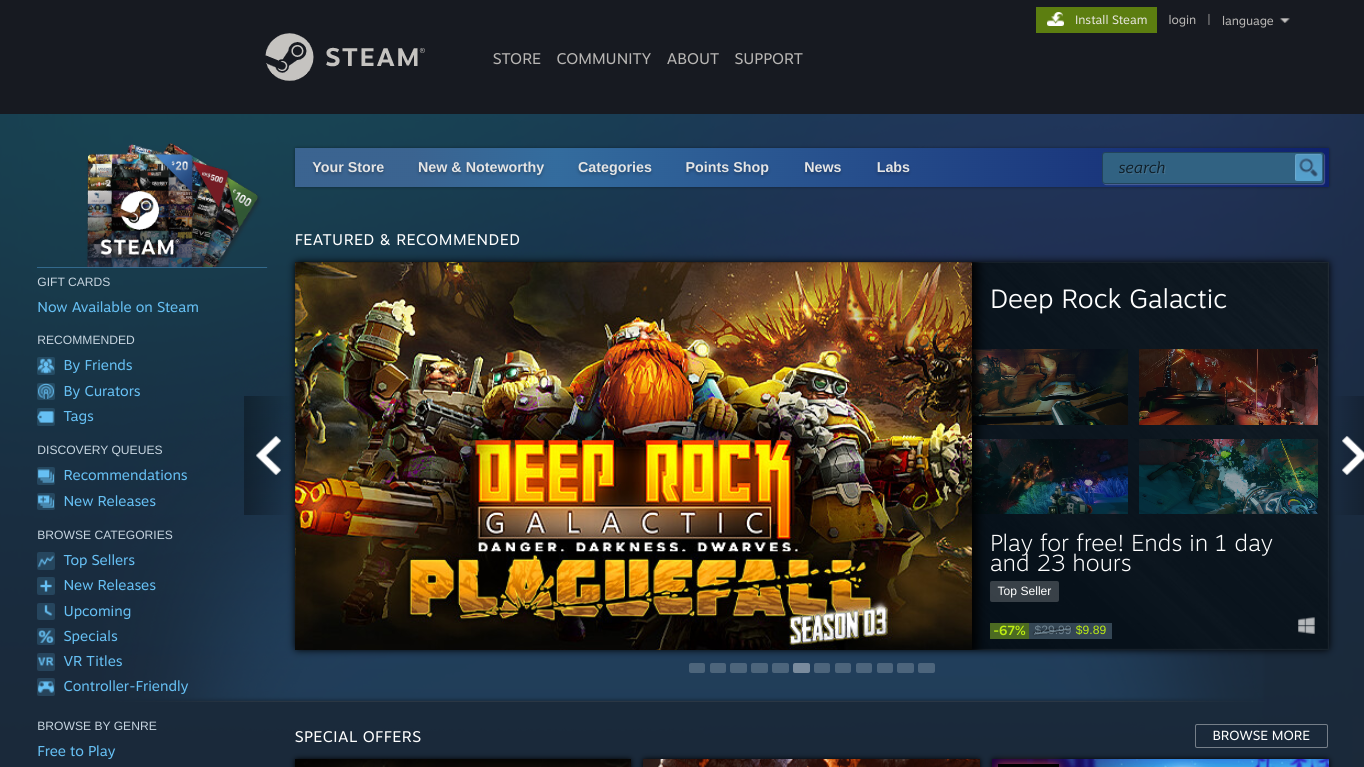1364x767 pixels.
Task: Go to previous featured game with left arrow
Action: 268,456
